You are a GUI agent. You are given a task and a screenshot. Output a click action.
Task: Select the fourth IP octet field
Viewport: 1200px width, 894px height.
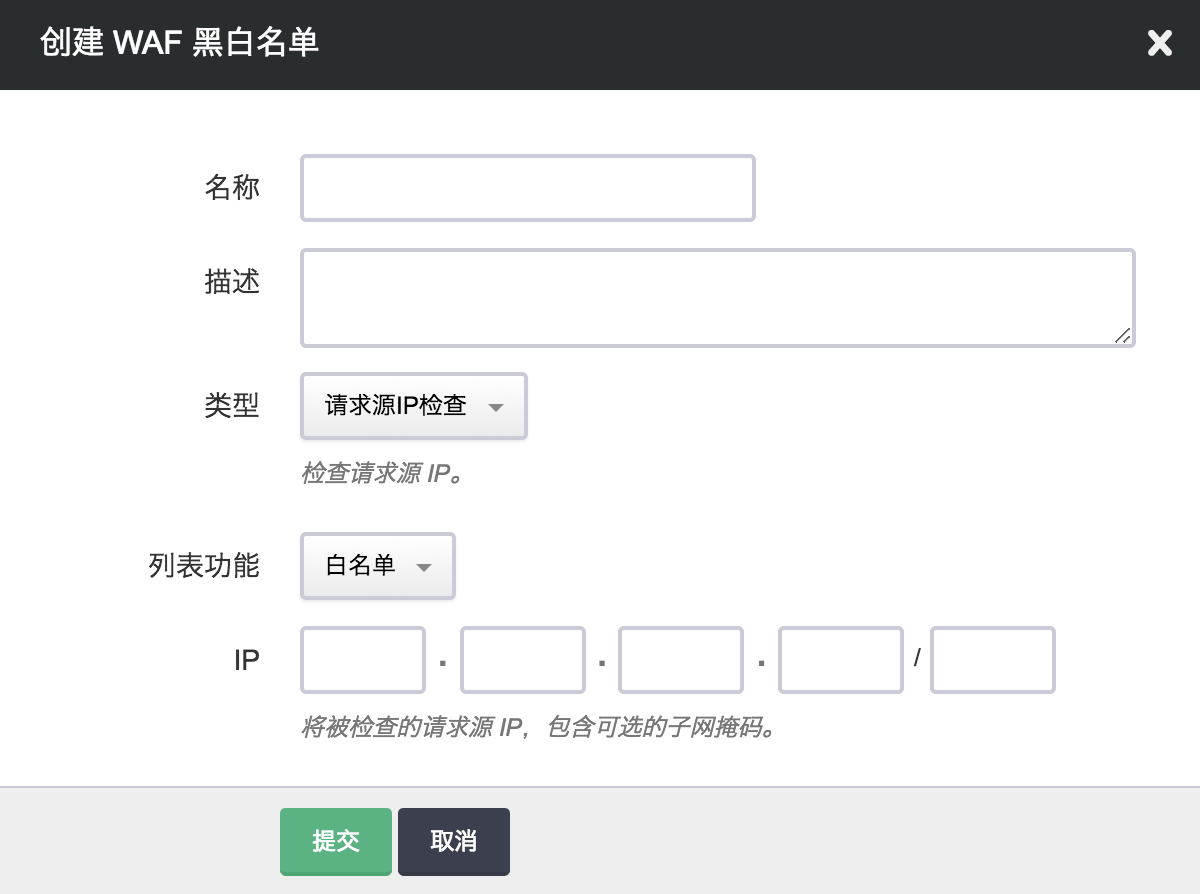840,660
